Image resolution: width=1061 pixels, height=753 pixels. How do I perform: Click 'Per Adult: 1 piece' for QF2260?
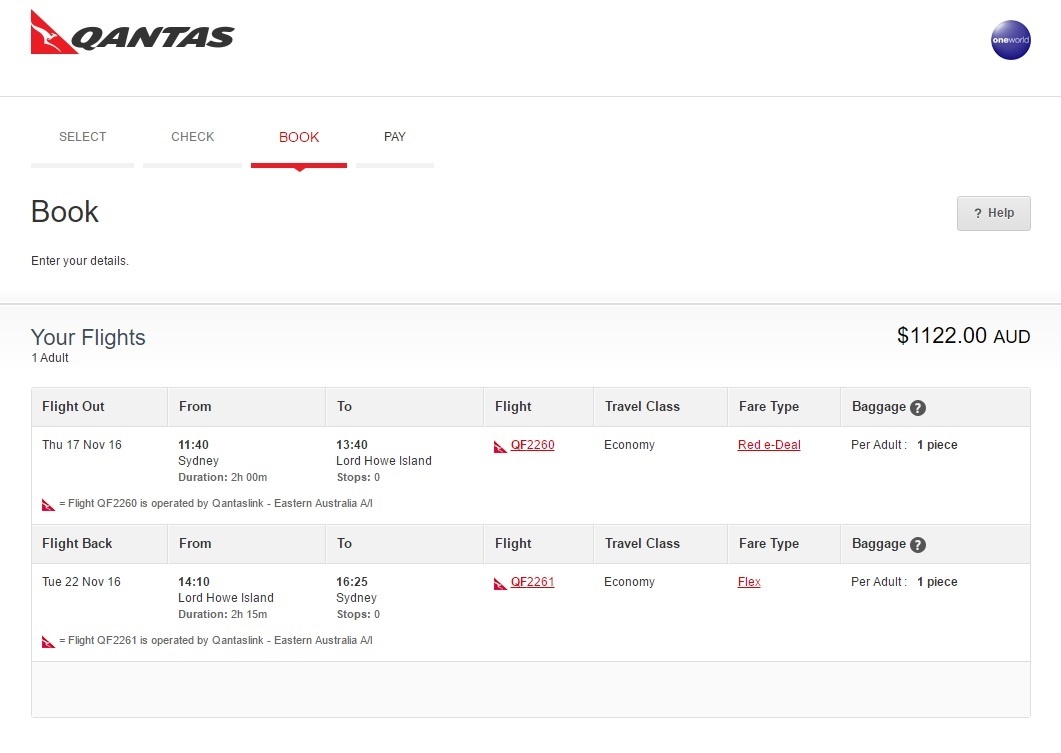(904, 444)
